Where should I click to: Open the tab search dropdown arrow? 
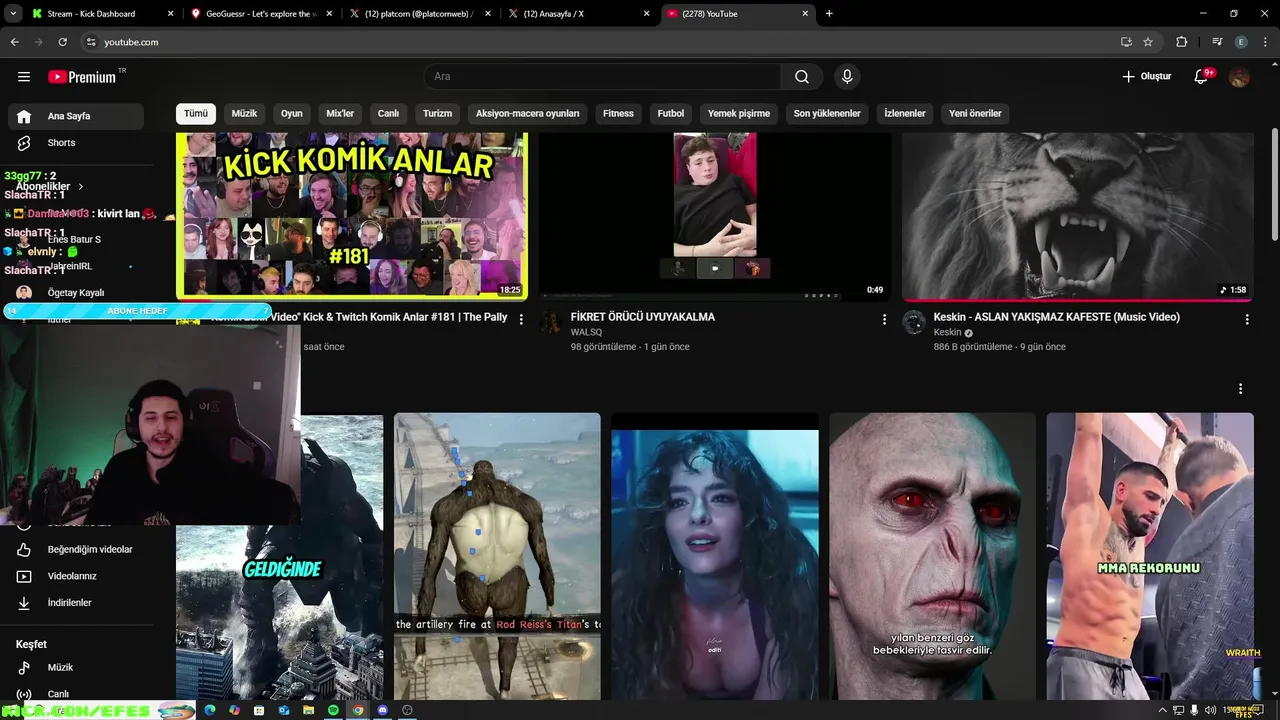pos(13,13)
